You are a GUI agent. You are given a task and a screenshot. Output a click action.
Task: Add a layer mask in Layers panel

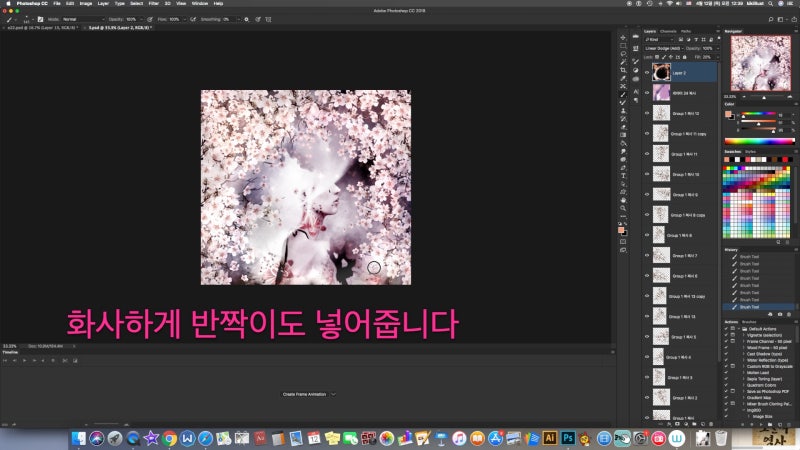coord(678,424)
